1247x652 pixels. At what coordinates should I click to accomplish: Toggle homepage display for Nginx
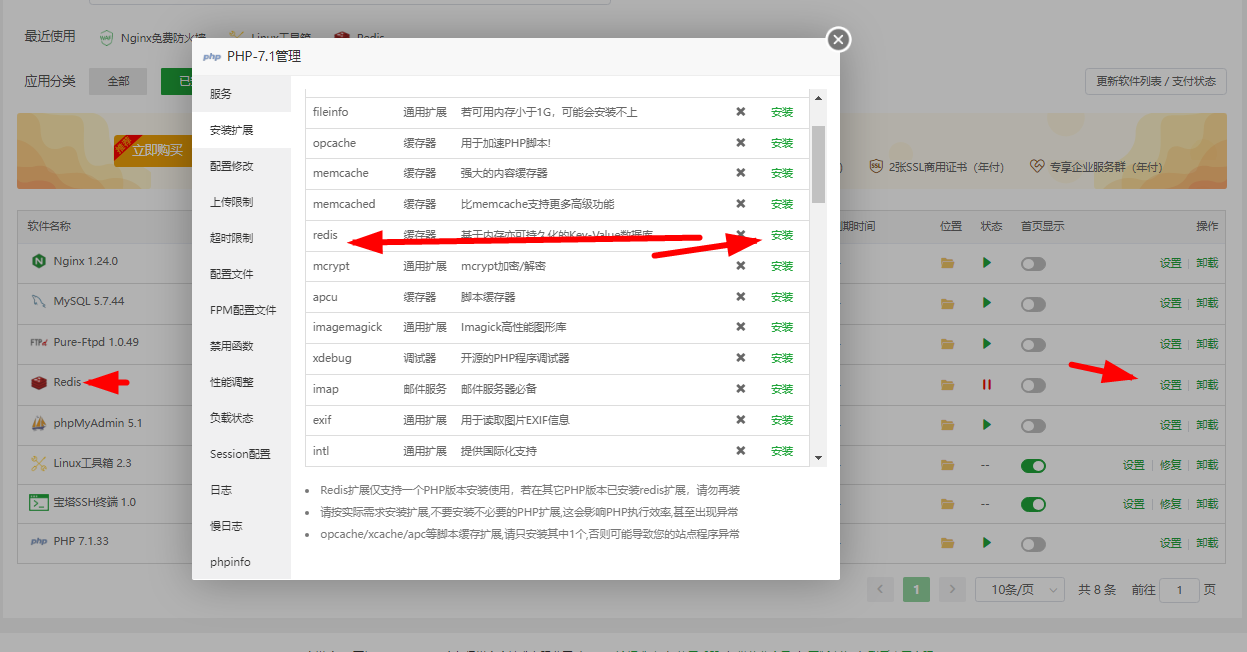click(x=1033, y=263)
